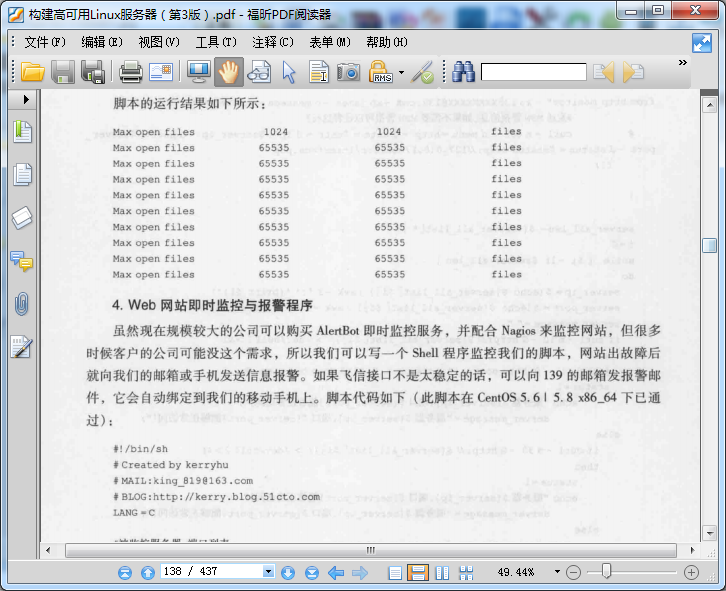Image resolution: width=726 pixels, height=591 pixels.
Task: Click the vertical scrollbar up arrow
Action: pyautogui.click(x=709, y=105)
